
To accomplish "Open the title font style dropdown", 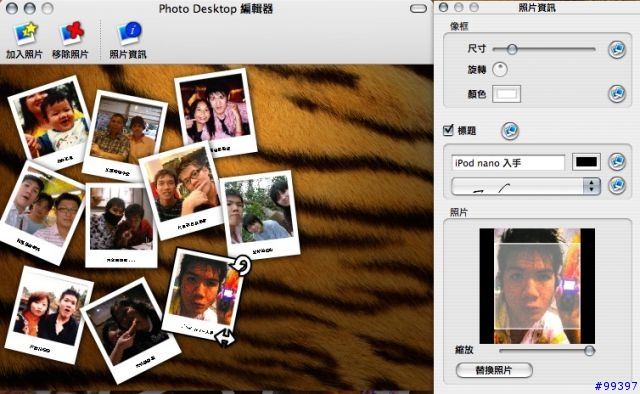I will [x=526, y=187].
